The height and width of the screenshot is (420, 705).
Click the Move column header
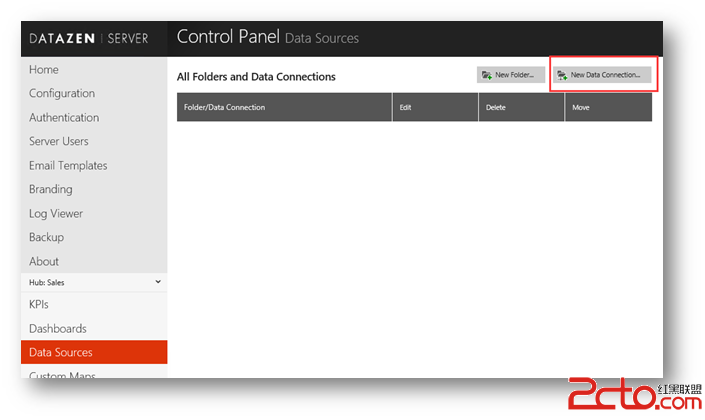click(x=608, y=107)
